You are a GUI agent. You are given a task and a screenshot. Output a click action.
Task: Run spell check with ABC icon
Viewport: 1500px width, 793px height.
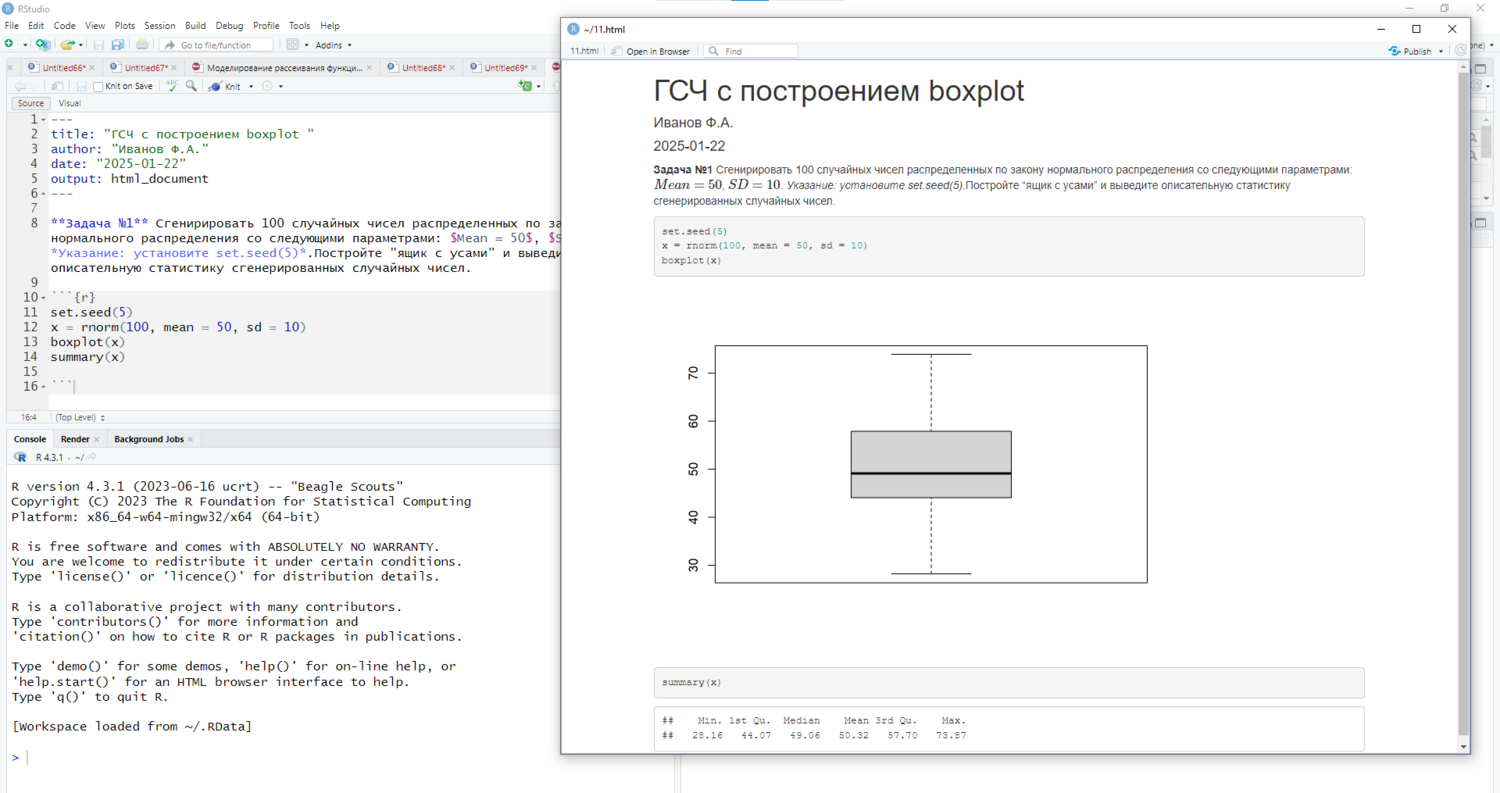(x=172, y=87)
